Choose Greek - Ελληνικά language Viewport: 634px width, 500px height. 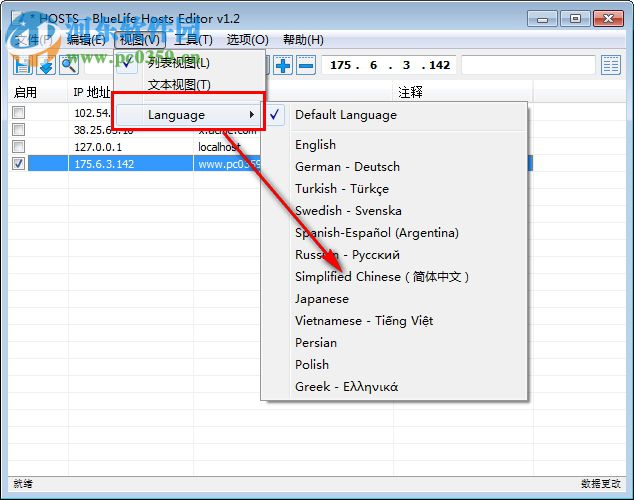[x=394, y=387]
